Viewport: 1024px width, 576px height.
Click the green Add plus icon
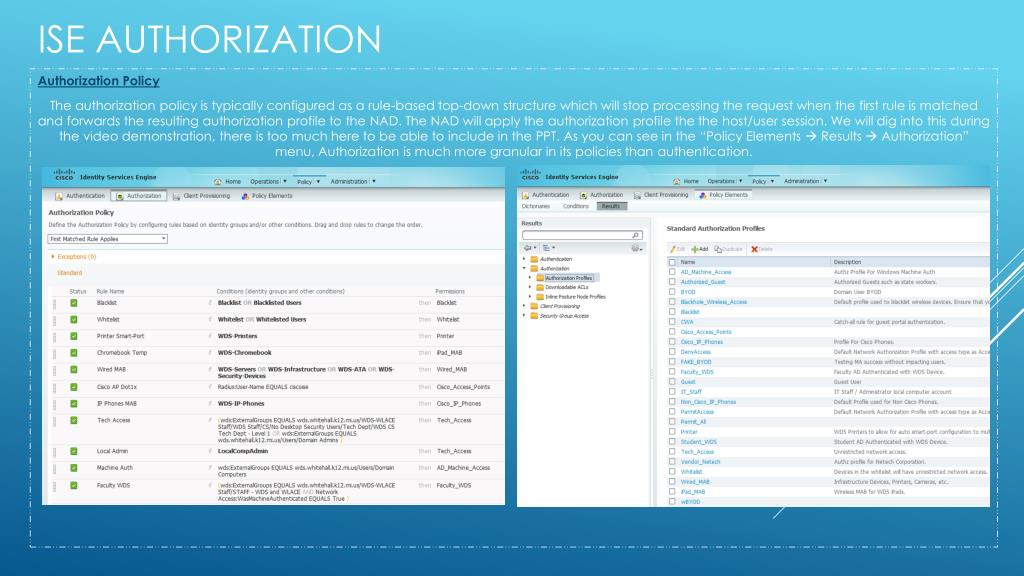point(695,249)
